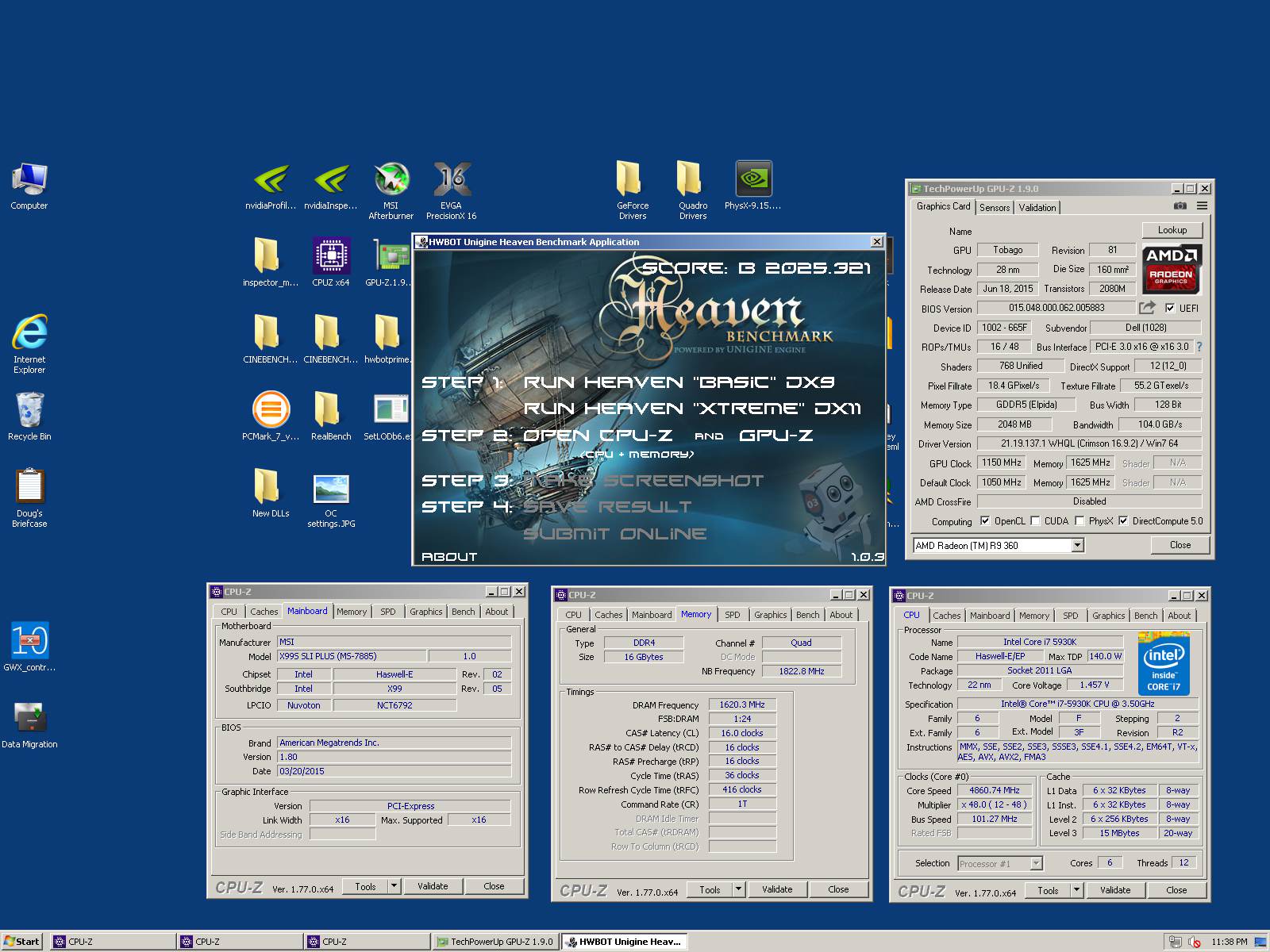Switch to TechPowerUp GPU-Z taskbar item
1270x952 pixels.
point(495,942)
